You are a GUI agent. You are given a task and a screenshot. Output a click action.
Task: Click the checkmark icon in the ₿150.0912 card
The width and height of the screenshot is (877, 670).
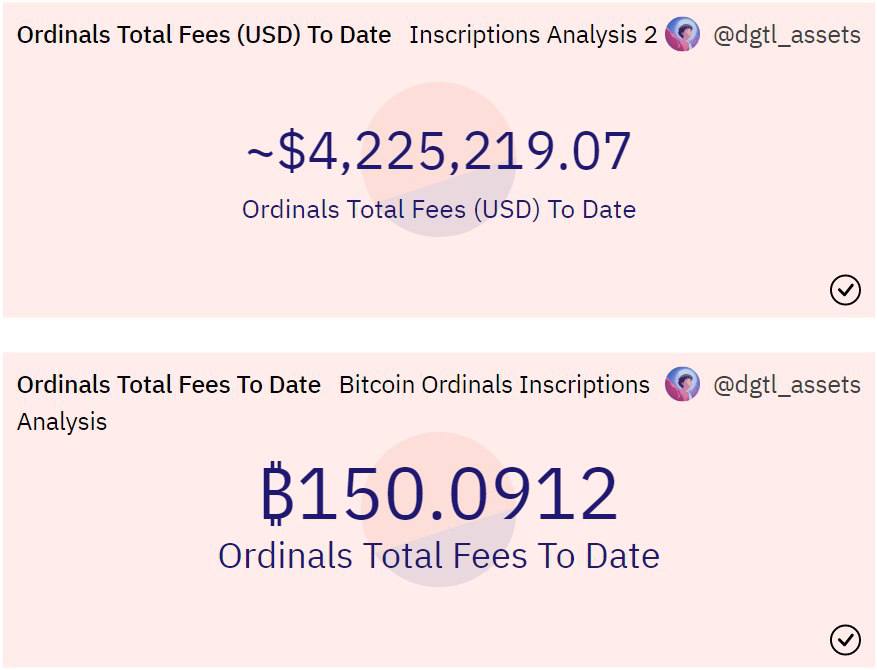pos(845,639)
